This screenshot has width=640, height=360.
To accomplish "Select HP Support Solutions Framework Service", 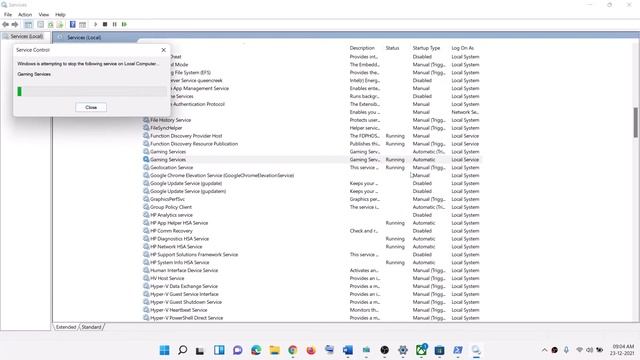I will point(312,255).
